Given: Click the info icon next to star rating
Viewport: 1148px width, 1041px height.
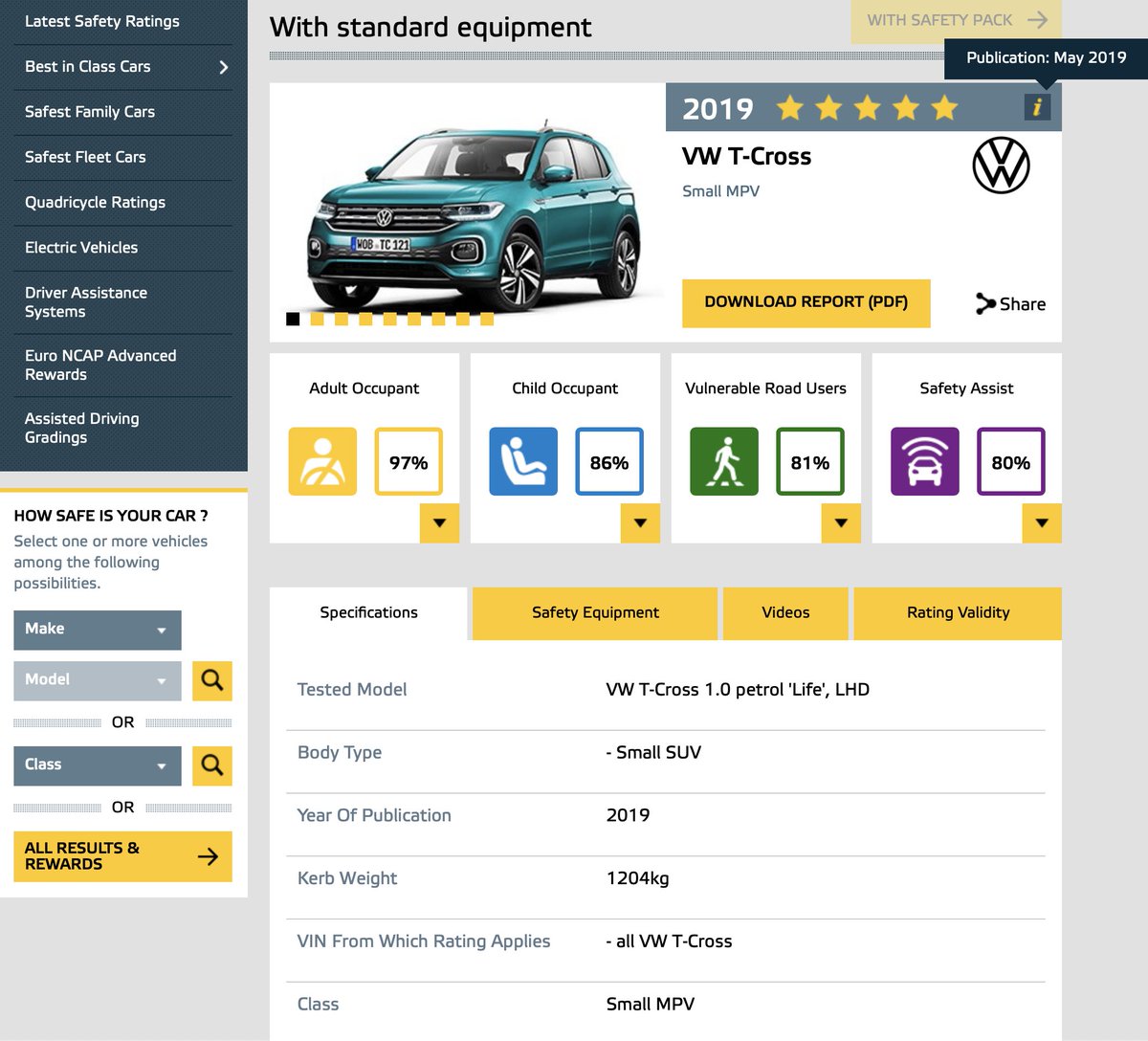Looking at the screenshot, I should [1037, 107].
